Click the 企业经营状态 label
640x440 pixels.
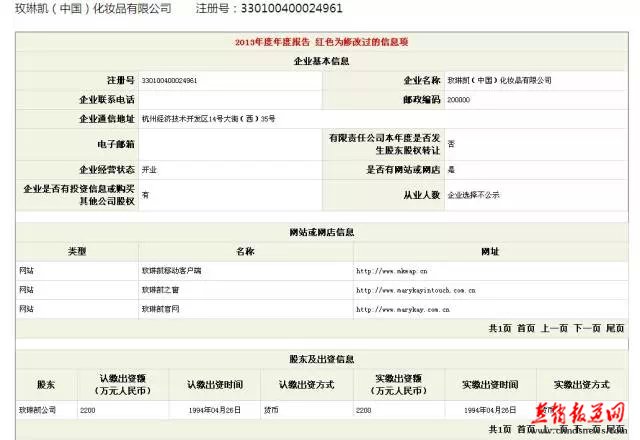(x=107, y=169)
